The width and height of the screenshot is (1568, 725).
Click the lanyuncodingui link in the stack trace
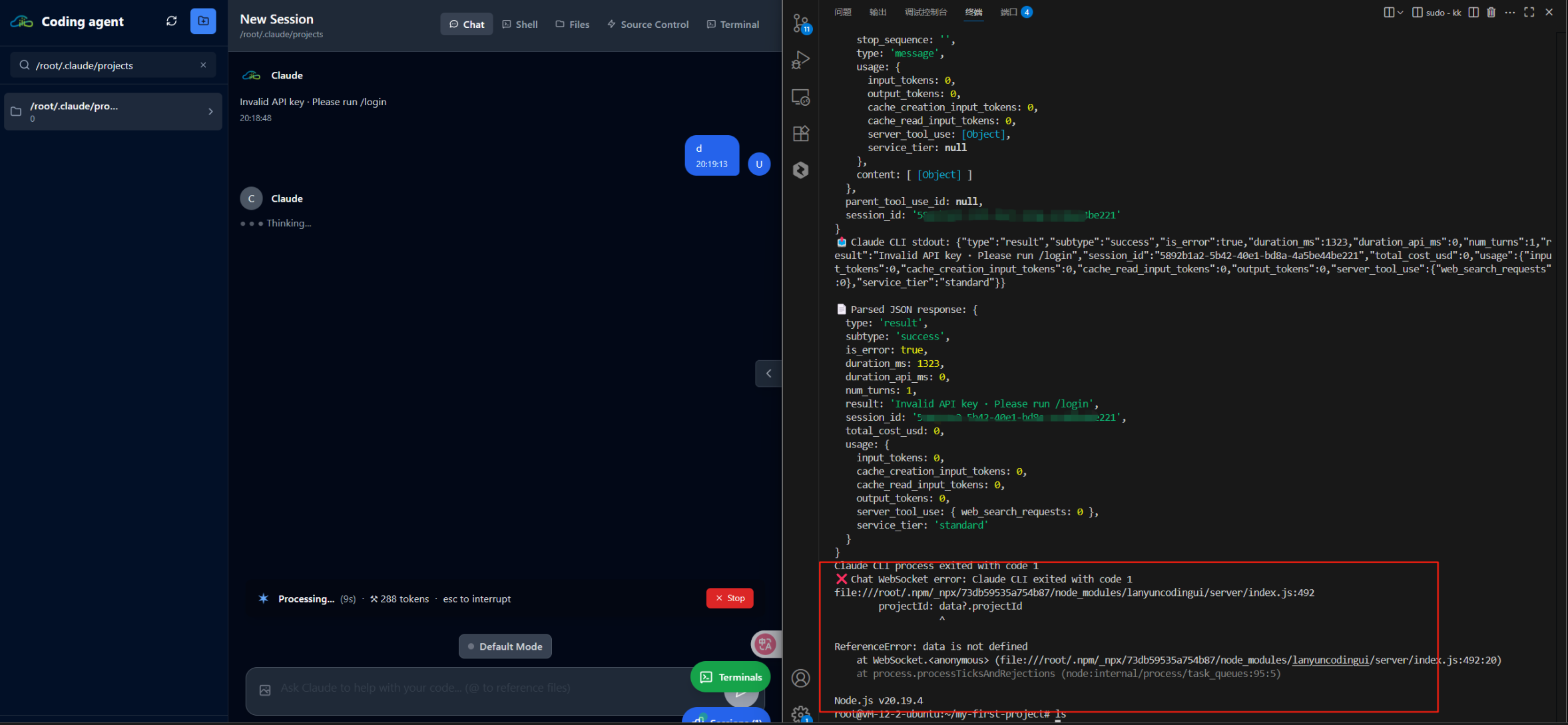click(x=1330, y=660)
